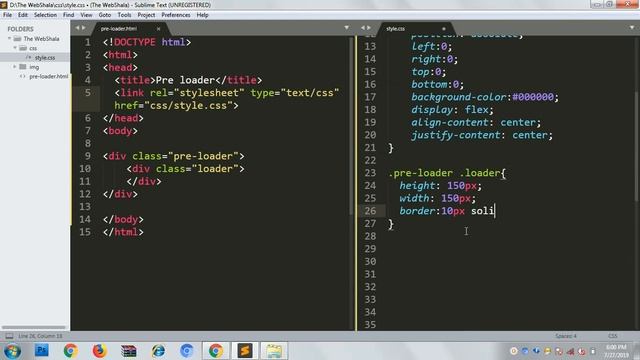The height and width of the screenshot is (360, 640).
Task: Open WinRAR from the taskbar
Action: [129, 351]
